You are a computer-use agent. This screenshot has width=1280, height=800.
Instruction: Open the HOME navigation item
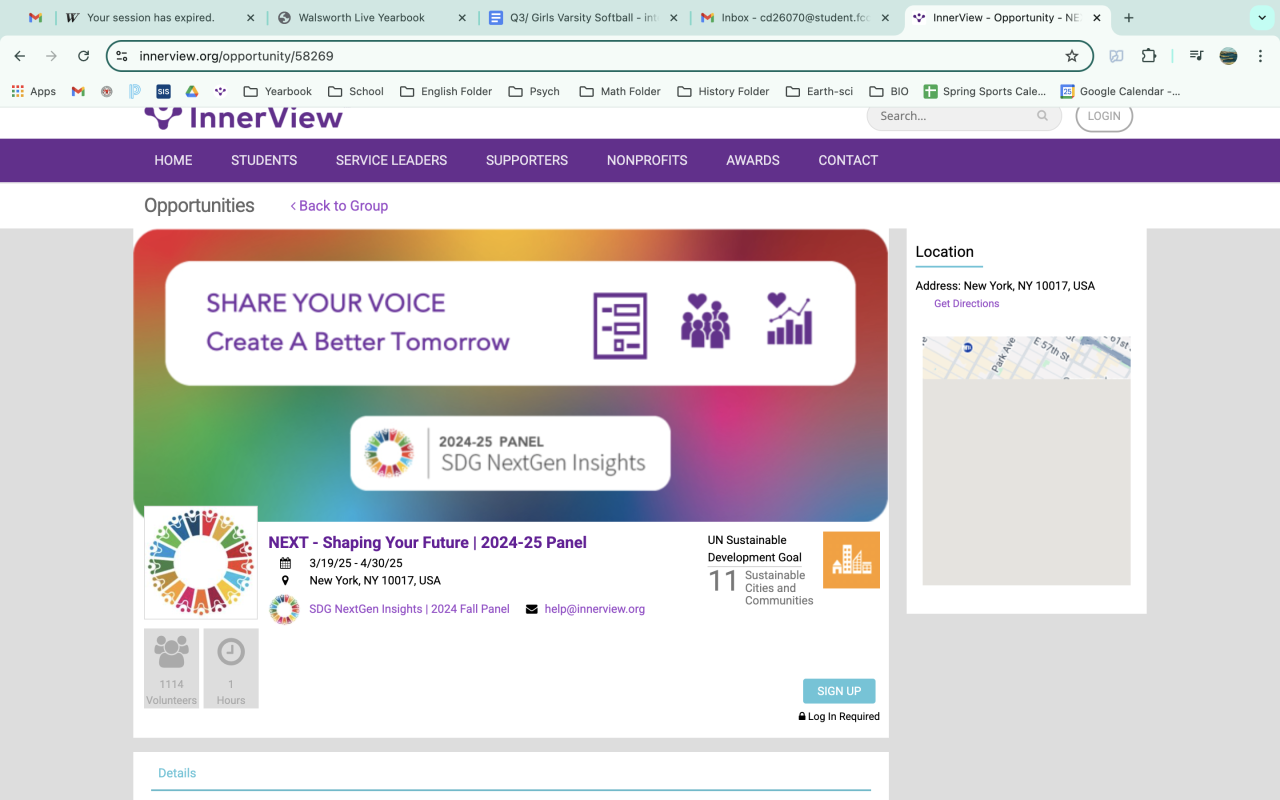point(173,160)
